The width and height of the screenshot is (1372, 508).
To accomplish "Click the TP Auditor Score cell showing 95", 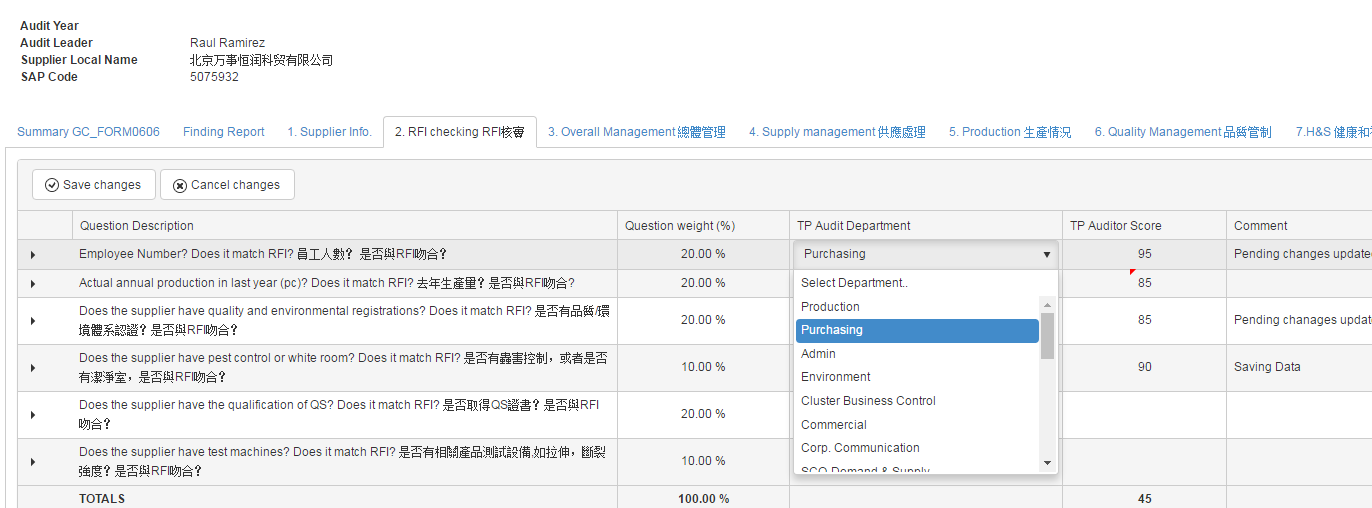I will tap(1144, 254).
